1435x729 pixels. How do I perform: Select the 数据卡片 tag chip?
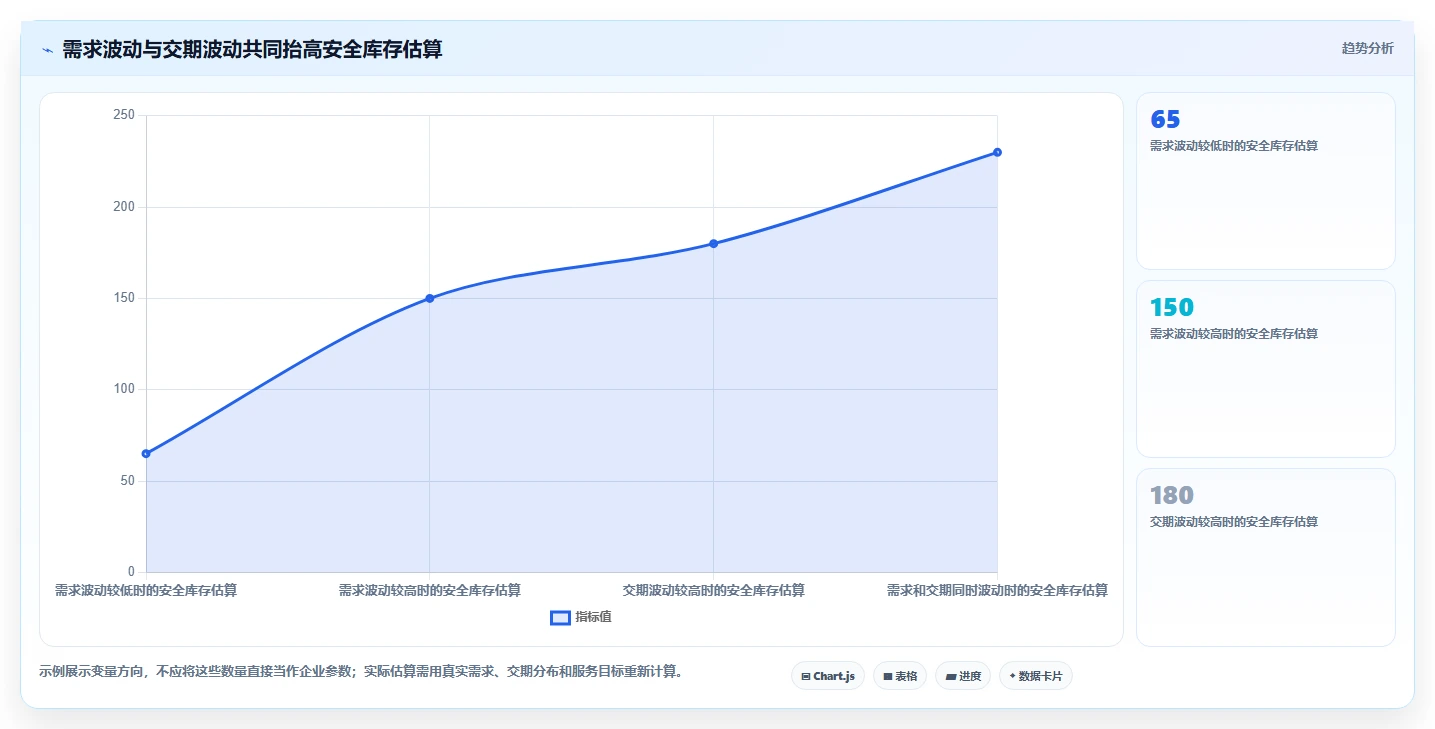tap(1036, 676)
